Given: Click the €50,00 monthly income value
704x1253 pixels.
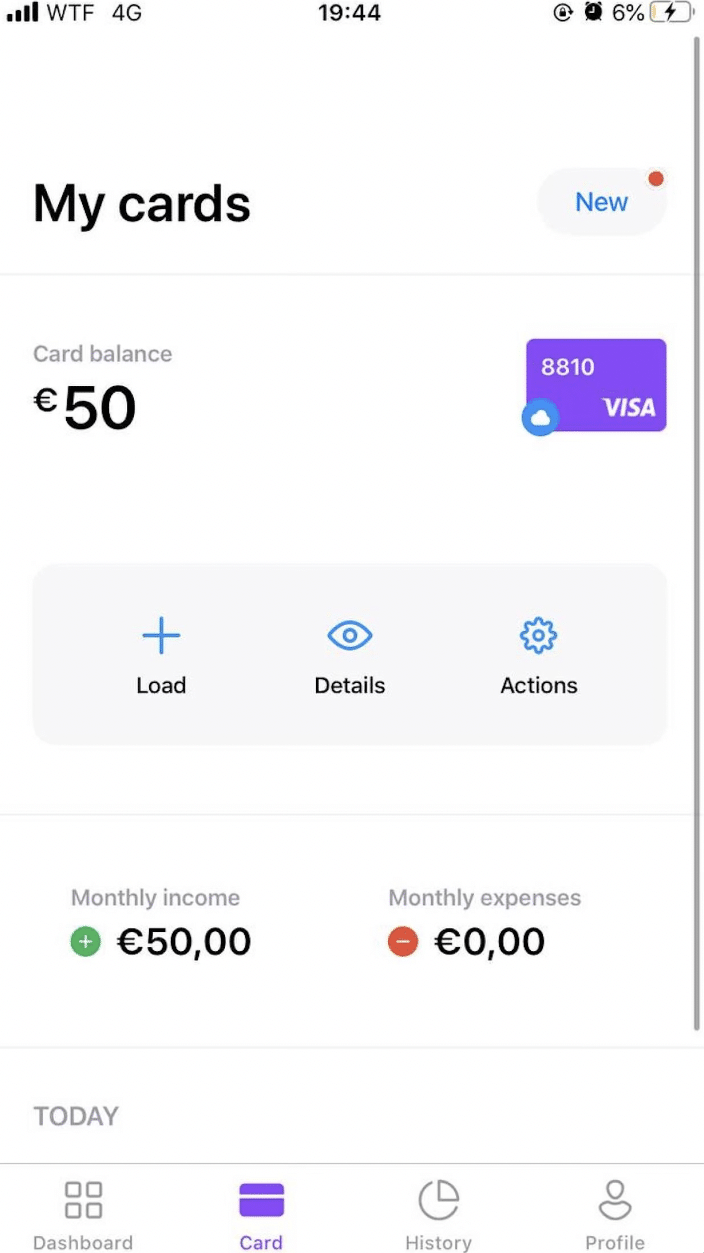Looking at the screenshot, I should pos(184,942).
